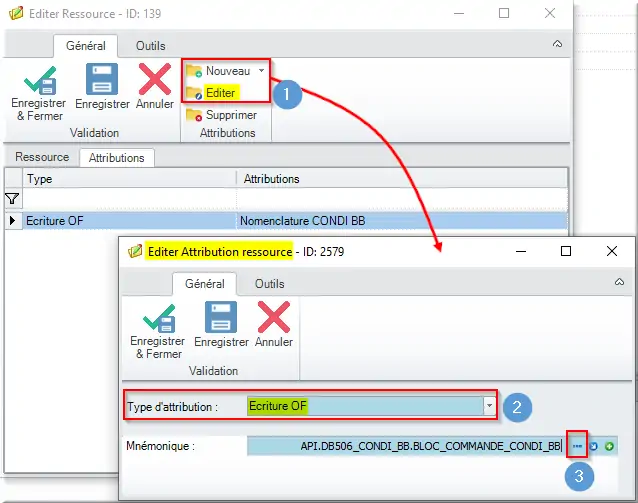Viewport: 638px width, 503px height.
Task: Switch to Outils tab in Editer Ressource window
Action: click(x=151, y=46)
